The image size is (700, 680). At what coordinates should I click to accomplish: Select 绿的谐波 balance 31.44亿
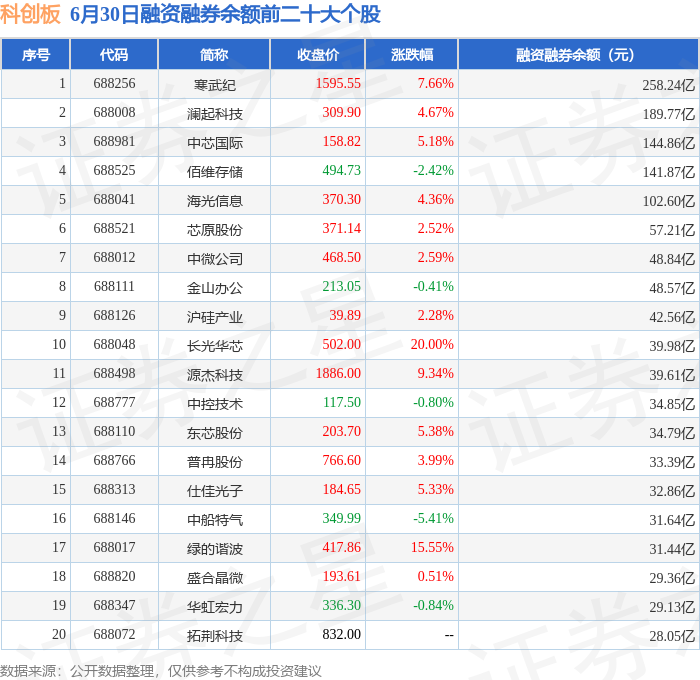pyautogui.click(x=672, y=549)
